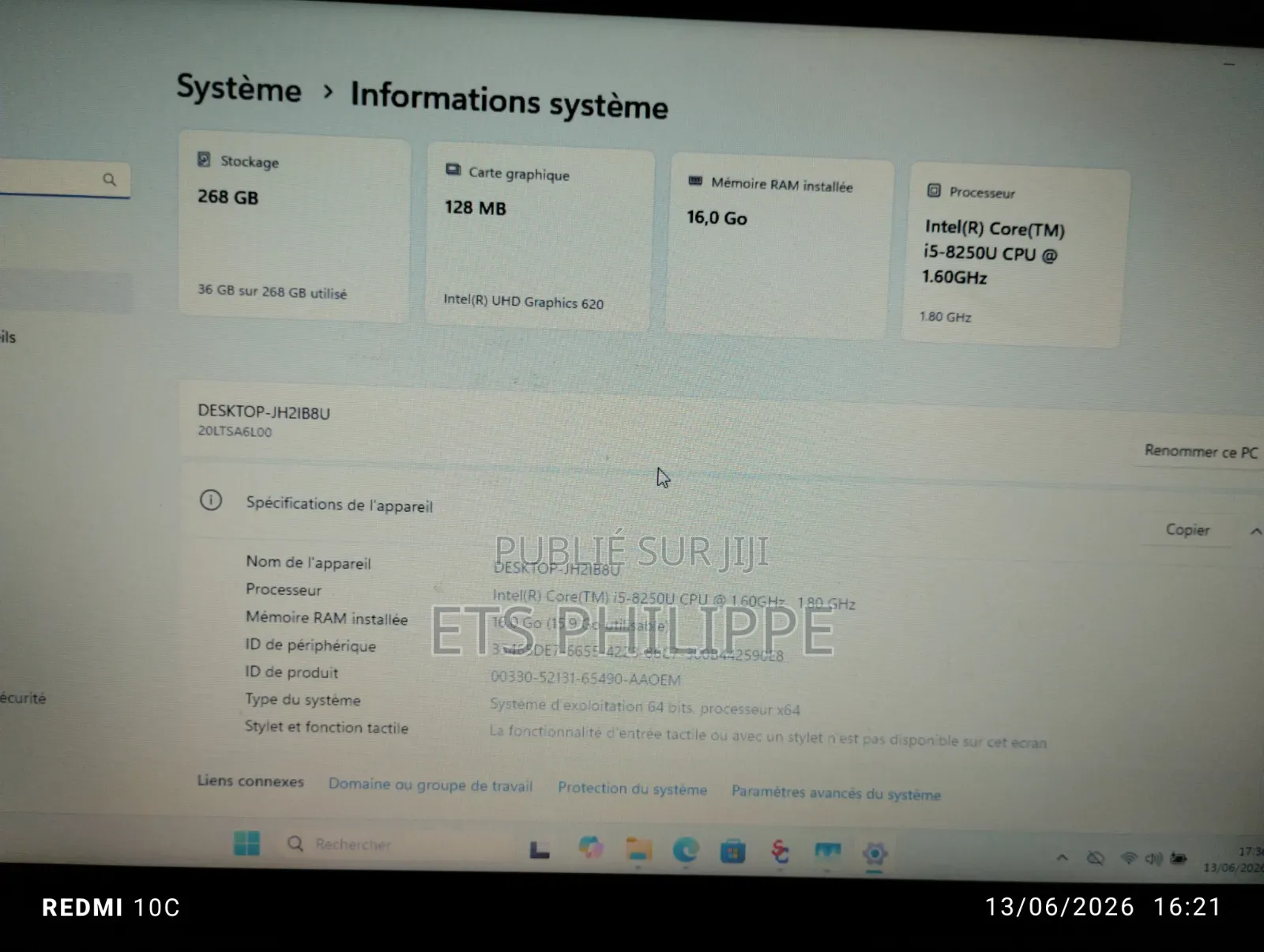Click the Stockage card icon
The image size is (1264, 952).
204,160
